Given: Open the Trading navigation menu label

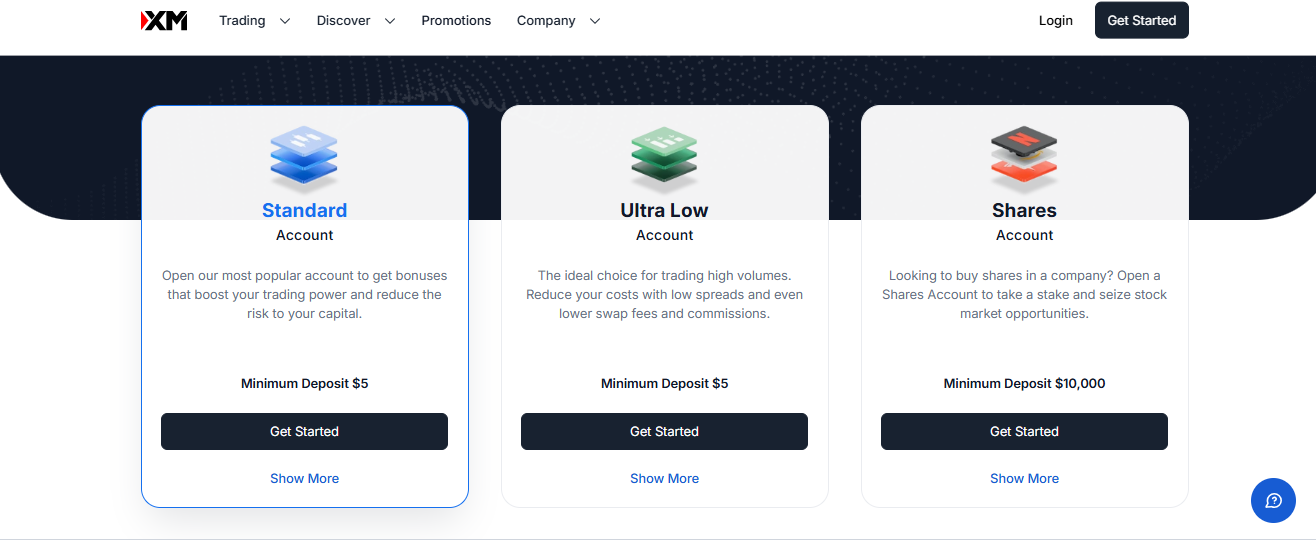Looking at the screenshot, I should click(242, 20).
